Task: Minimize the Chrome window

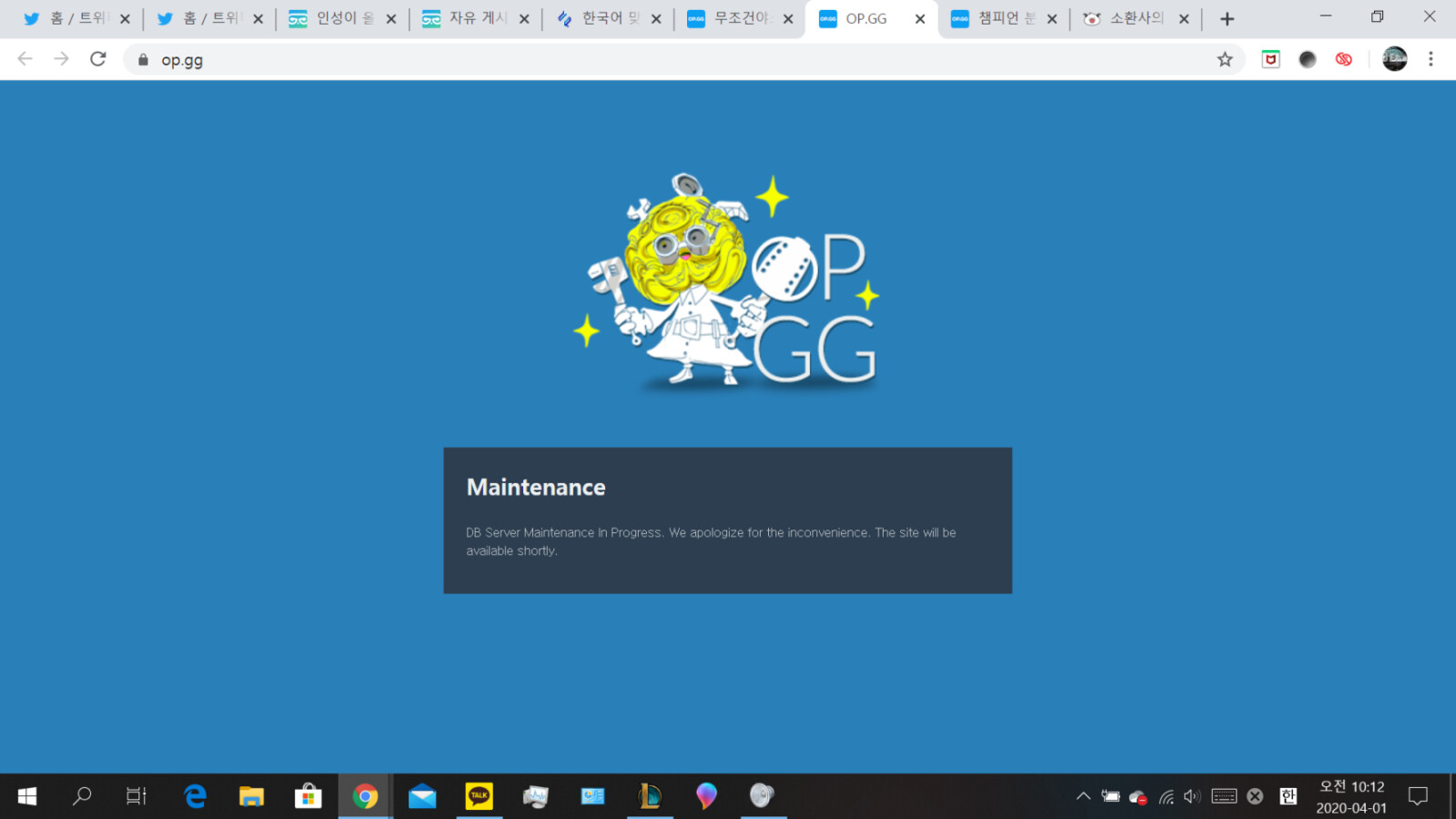Action: [x=1326, y=16]
